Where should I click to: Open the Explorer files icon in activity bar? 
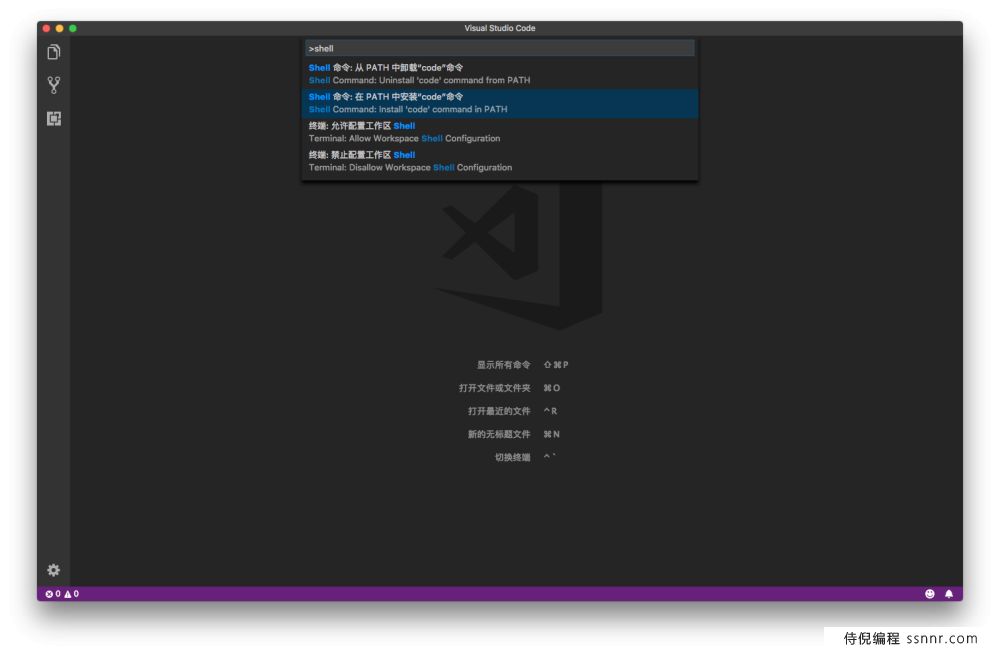[54, 52]
